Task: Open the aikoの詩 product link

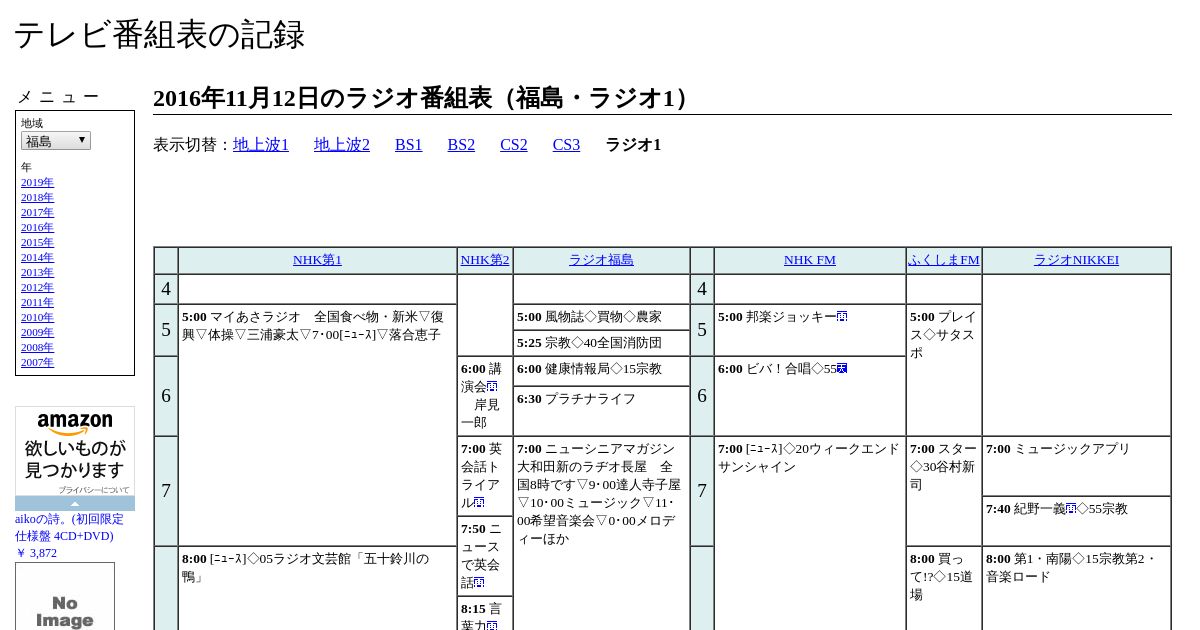Action: pyautogui.click(x=69, y=536)
